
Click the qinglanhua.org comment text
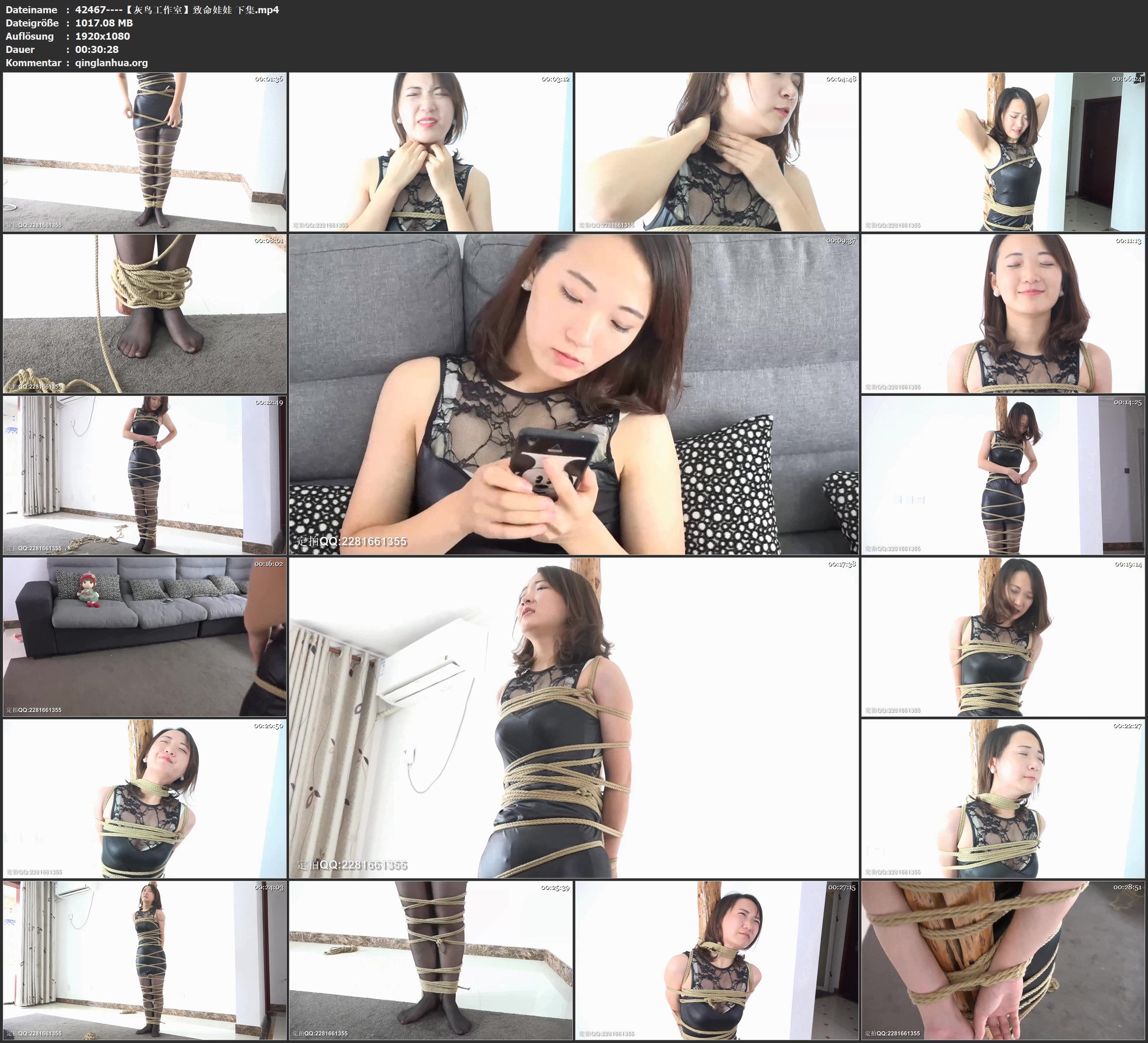click(112, 62)
